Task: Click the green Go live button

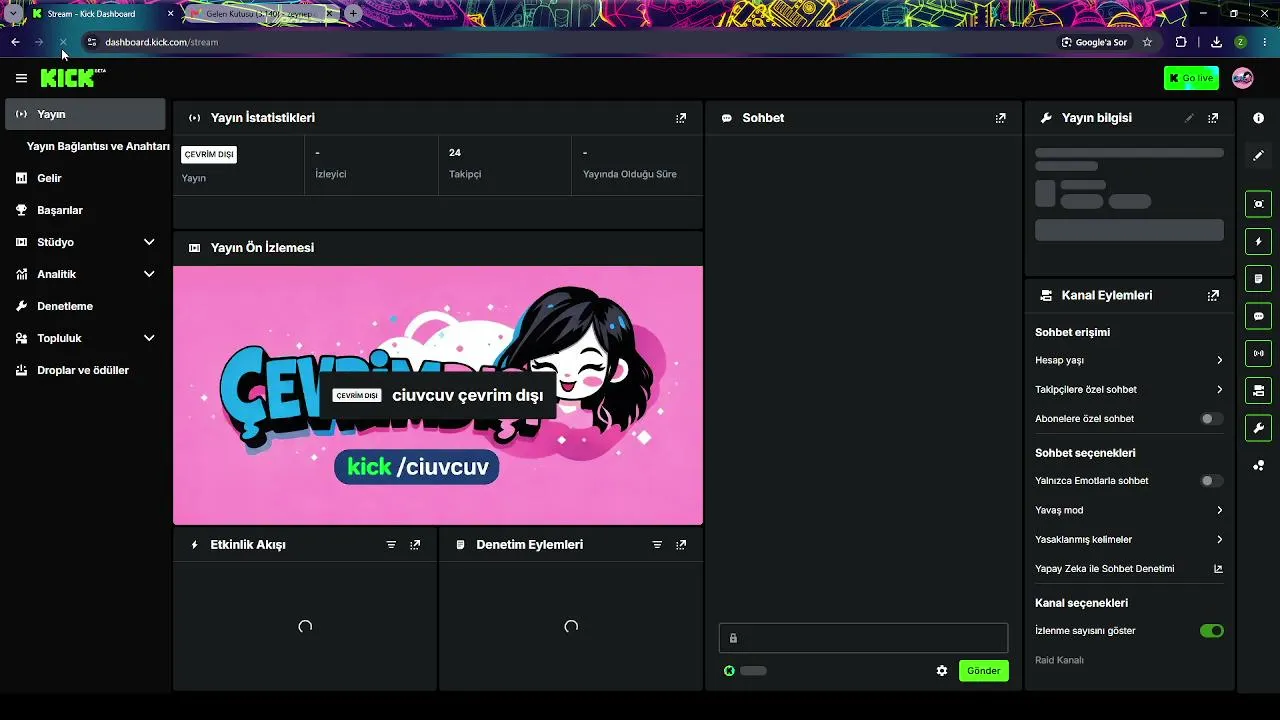Action: pos(1191,78)
